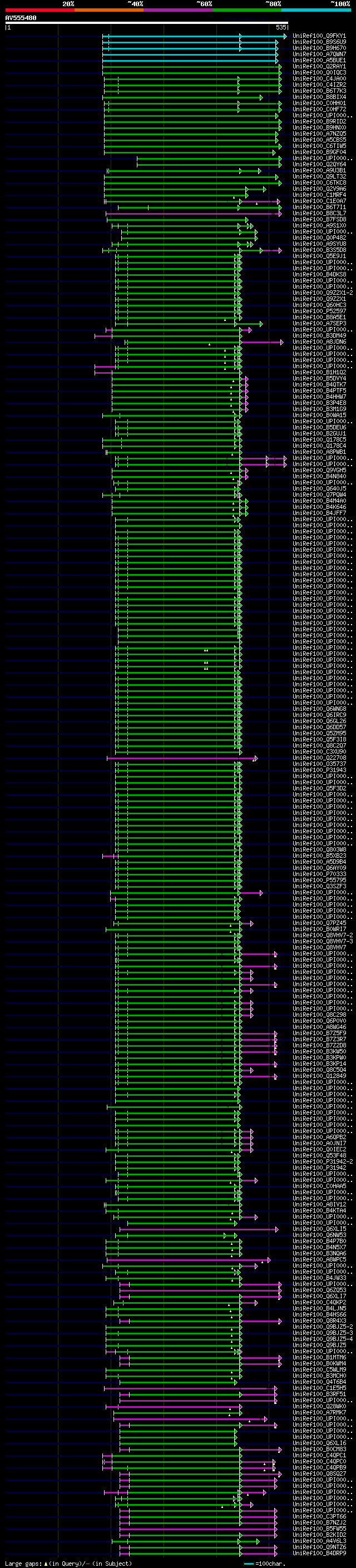Viewport: 356px width, 1568px height.
Task: Select the UniRef100_B1MTM6 label
Action: pos(319,1357)
